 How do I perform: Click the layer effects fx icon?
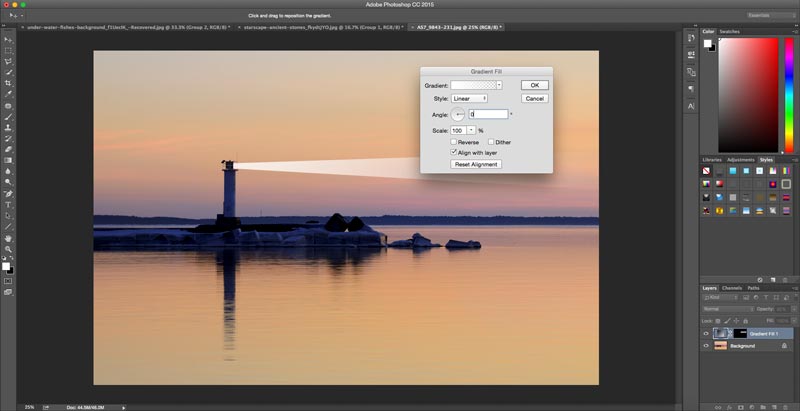pos(729,407)
